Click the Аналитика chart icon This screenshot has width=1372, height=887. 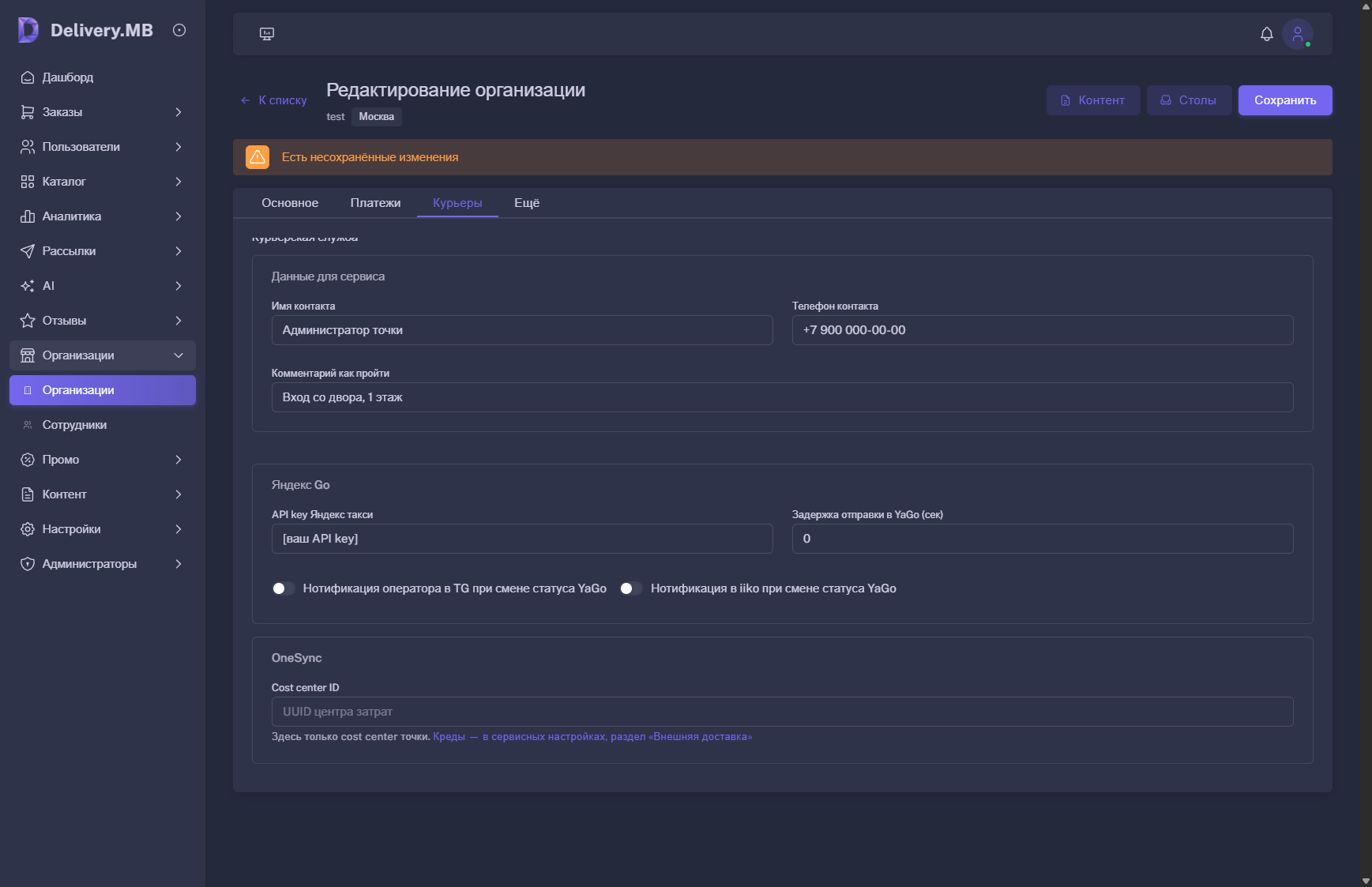point(28,216)
